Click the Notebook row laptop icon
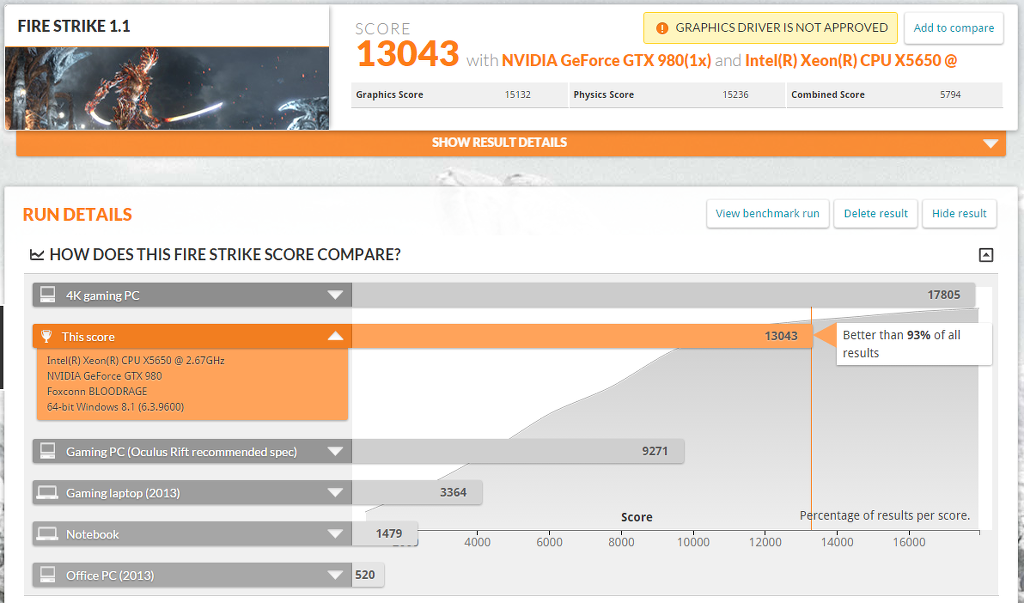Viewport: 1024px width, 603px height. (x=47, y=534)
